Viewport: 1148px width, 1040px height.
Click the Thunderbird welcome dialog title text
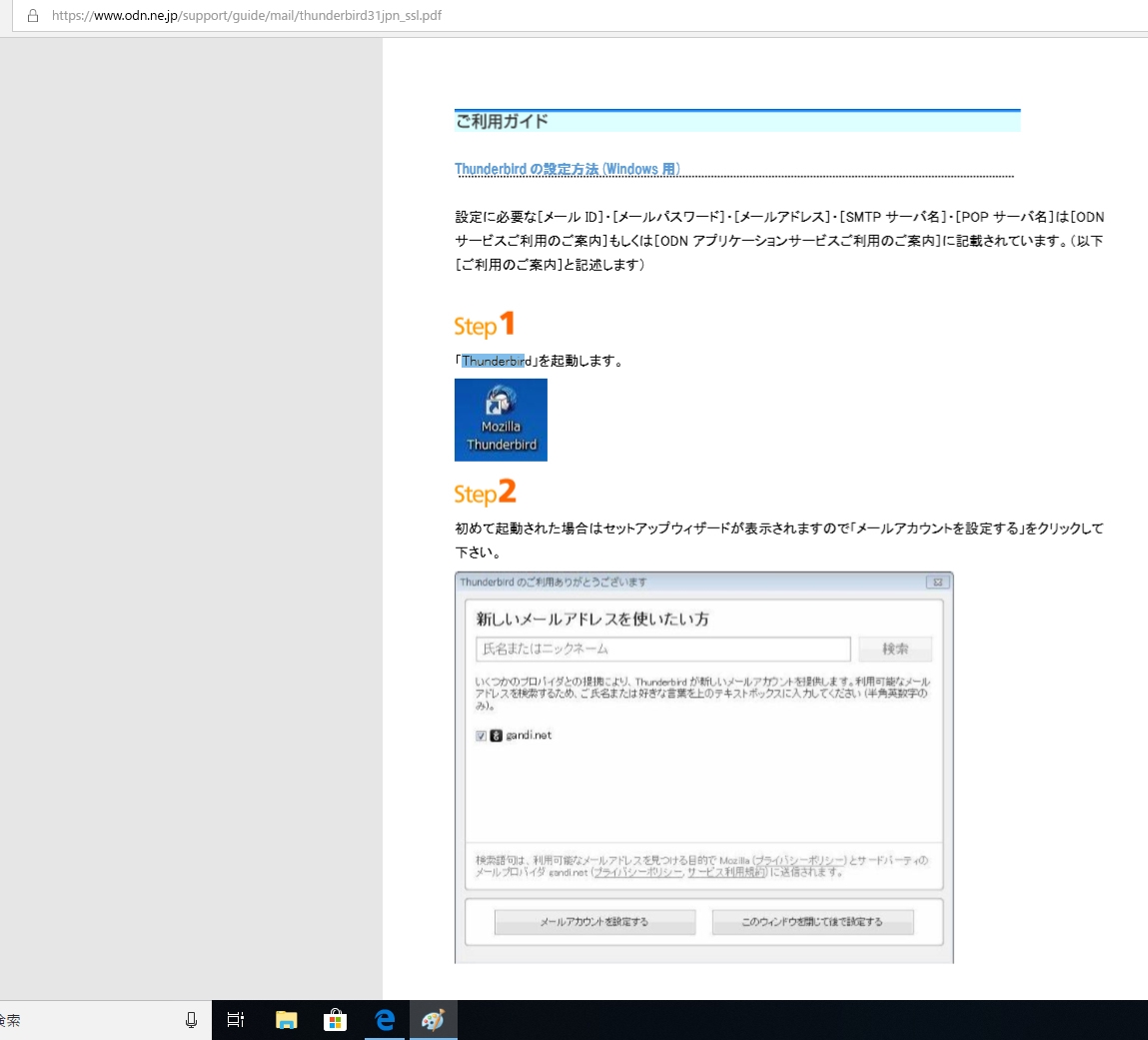click(554, 582)
